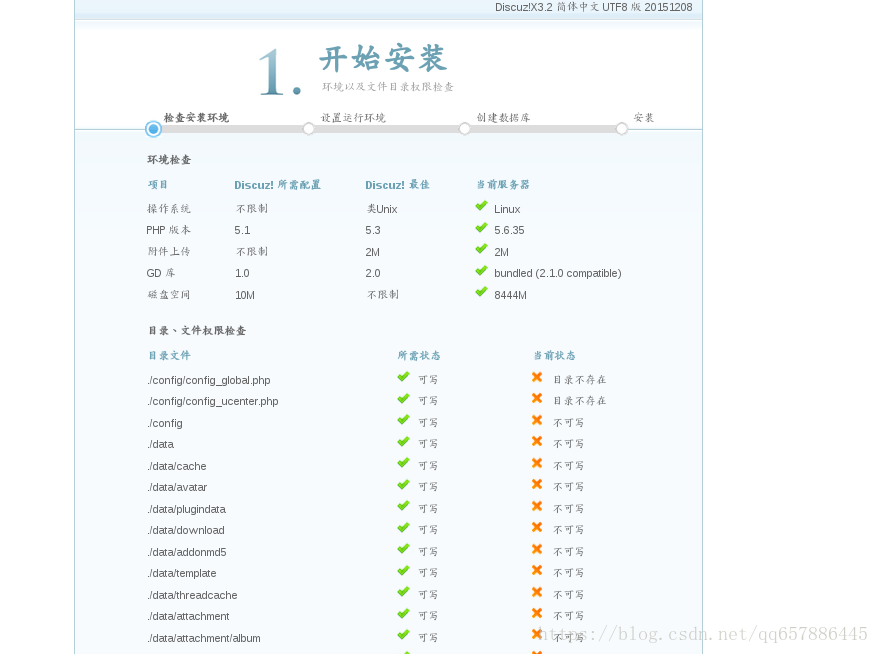
Task: Click the ./config/config_ucenter.php path text
Action: [x=212, y=401]
